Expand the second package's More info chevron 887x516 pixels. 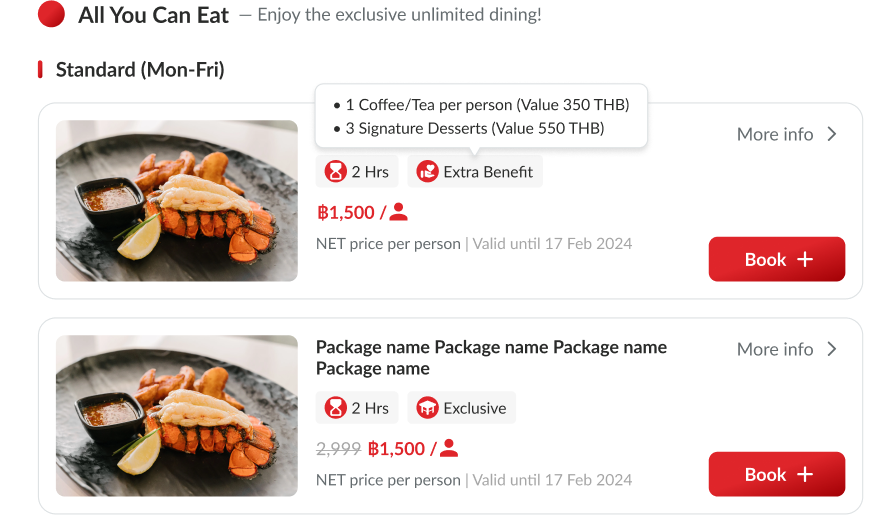[832, 349]
